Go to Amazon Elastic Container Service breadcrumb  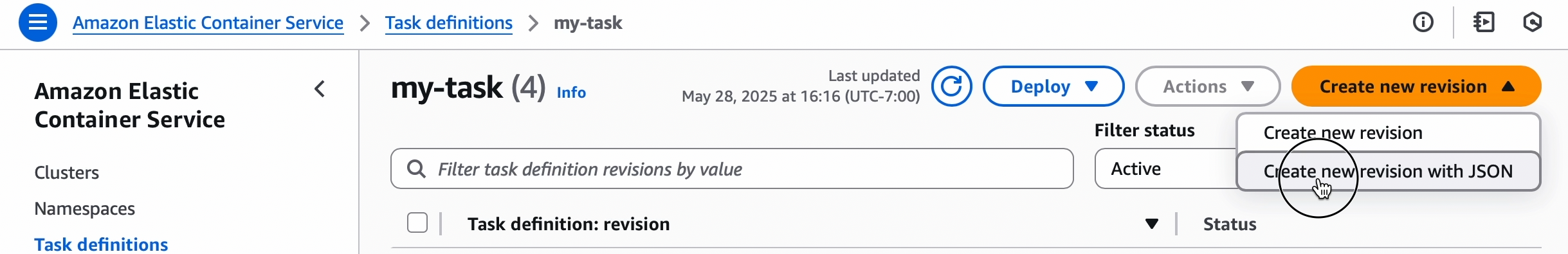(x=208, y=23)
